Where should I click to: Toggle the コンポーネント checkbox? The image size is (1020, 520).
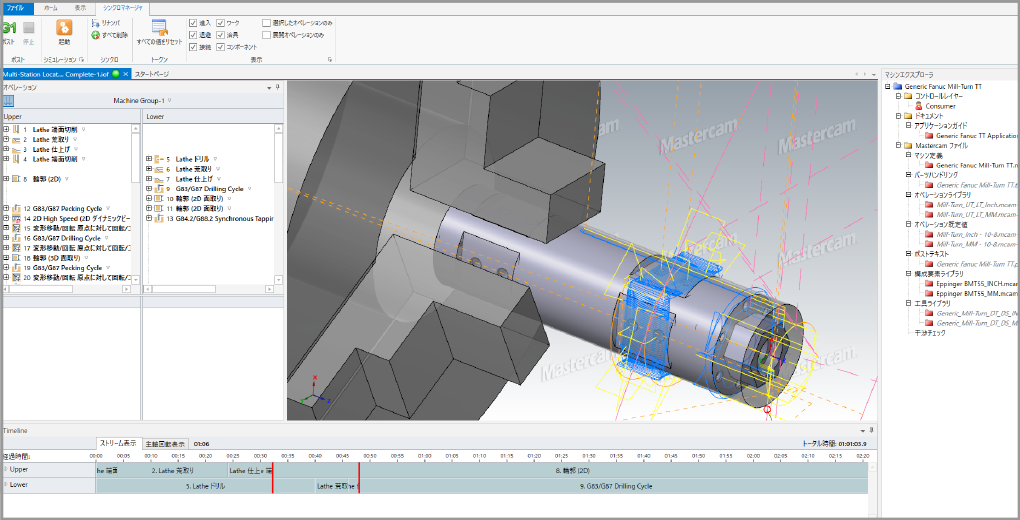click(221, 47)
